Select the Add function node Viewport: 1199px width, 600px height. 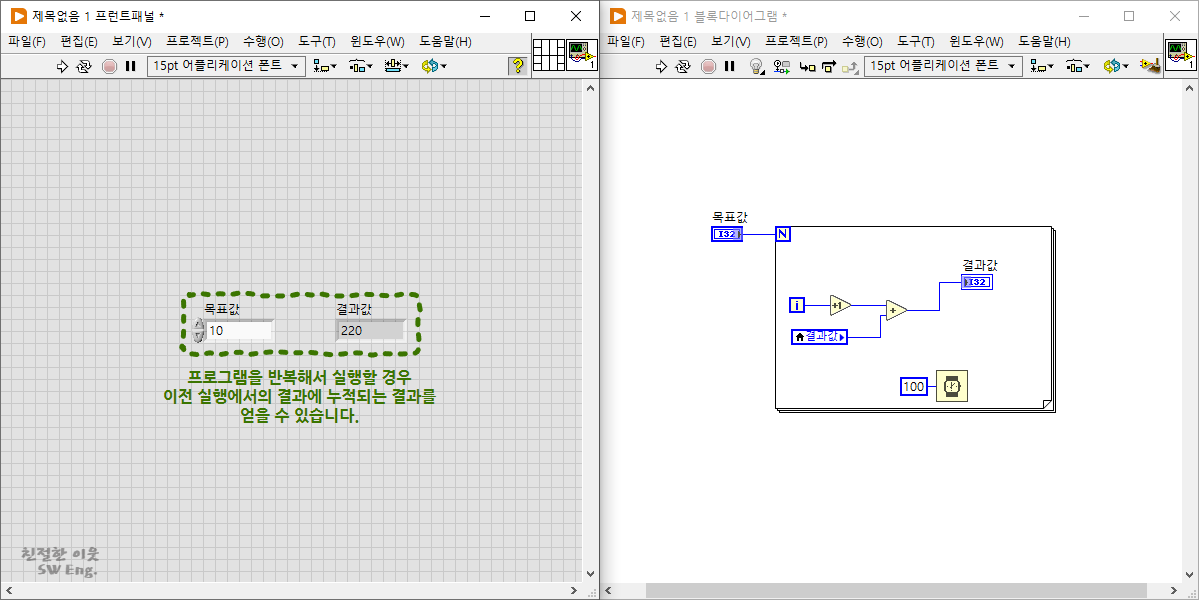point(895,310)
